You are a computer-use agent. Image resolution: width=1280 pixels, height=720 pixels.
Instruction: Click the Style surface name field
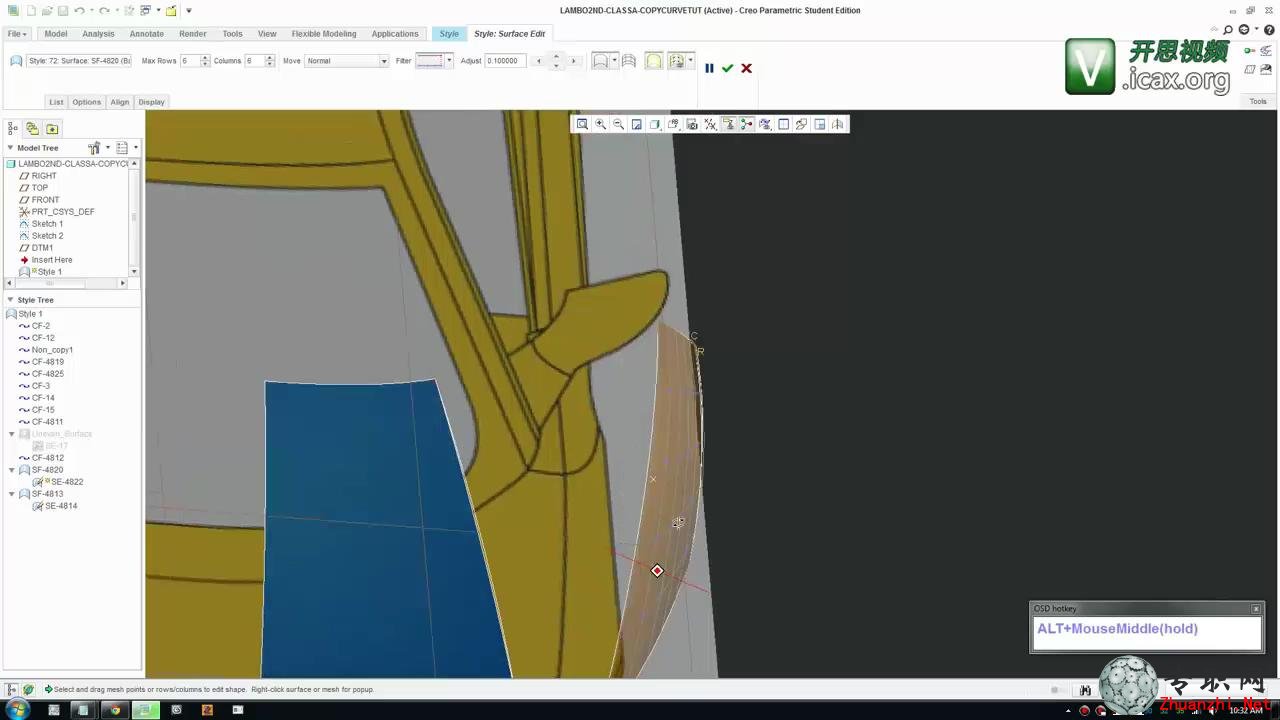click(78, 61)
